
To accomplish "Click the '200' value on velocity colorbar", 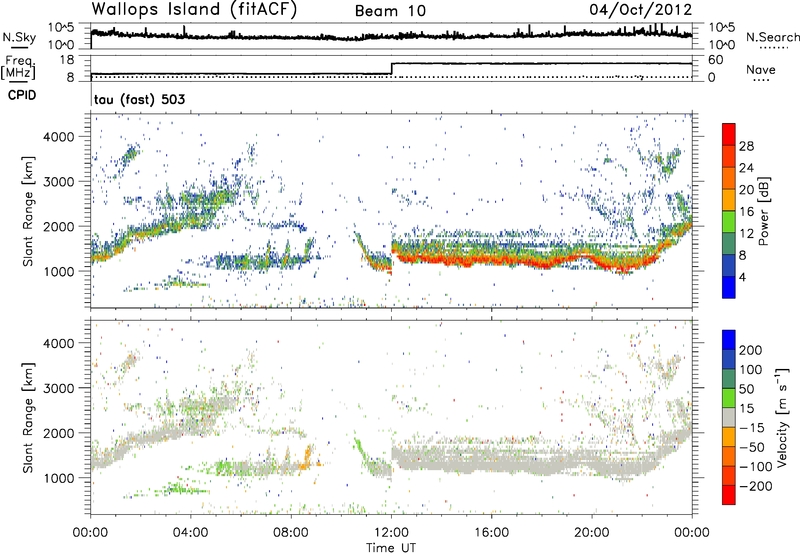I will pos(751,350).
